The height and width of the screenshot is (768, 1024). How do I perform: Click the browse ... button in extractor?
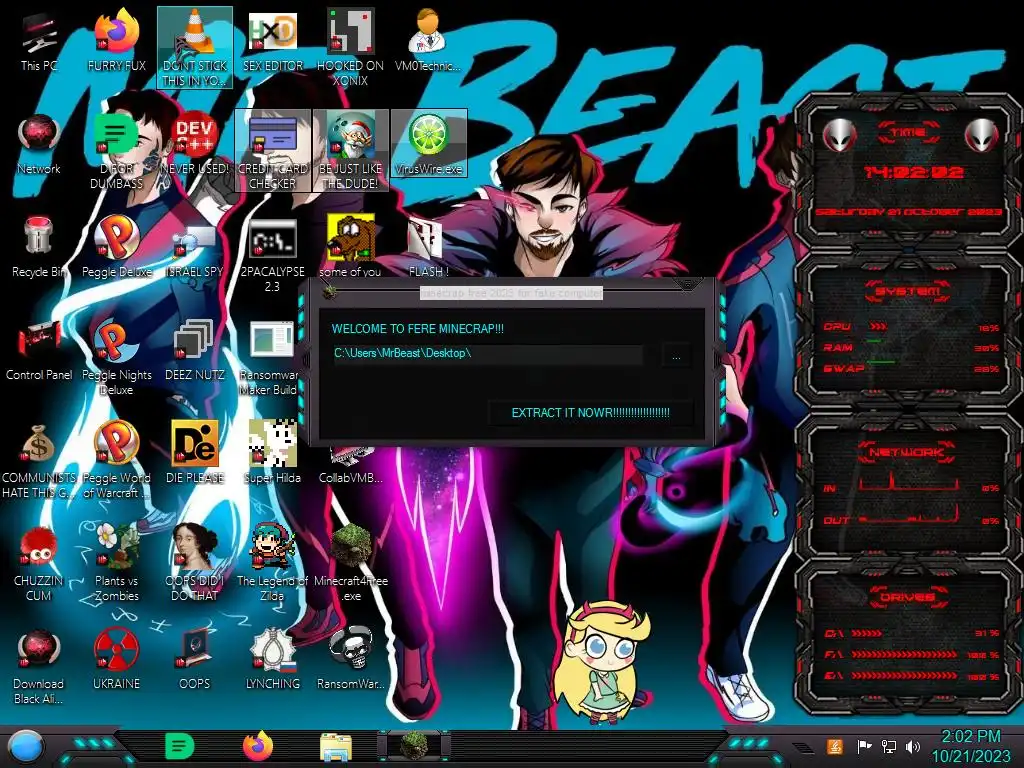(x=676, y=356)
